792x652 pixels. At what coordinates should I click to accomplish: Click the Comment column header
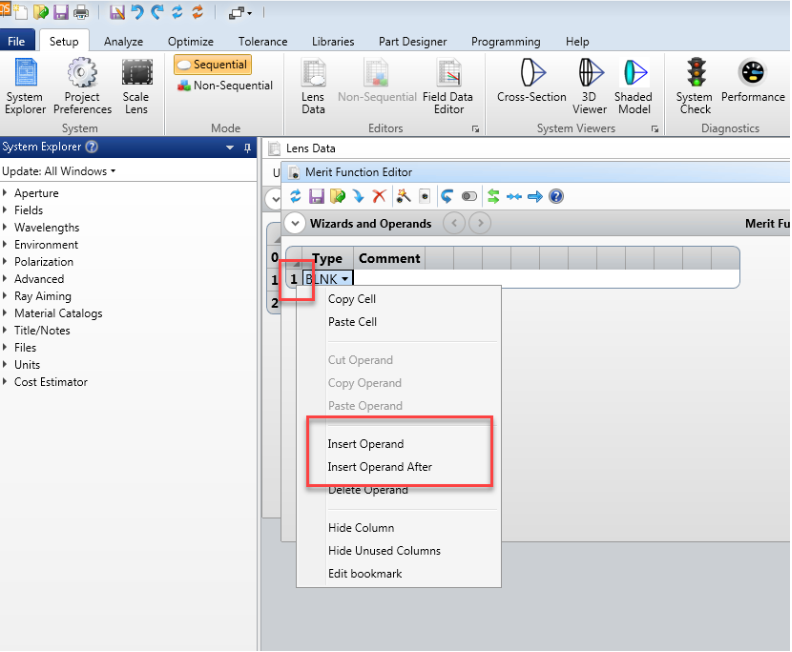click(389, 258)
